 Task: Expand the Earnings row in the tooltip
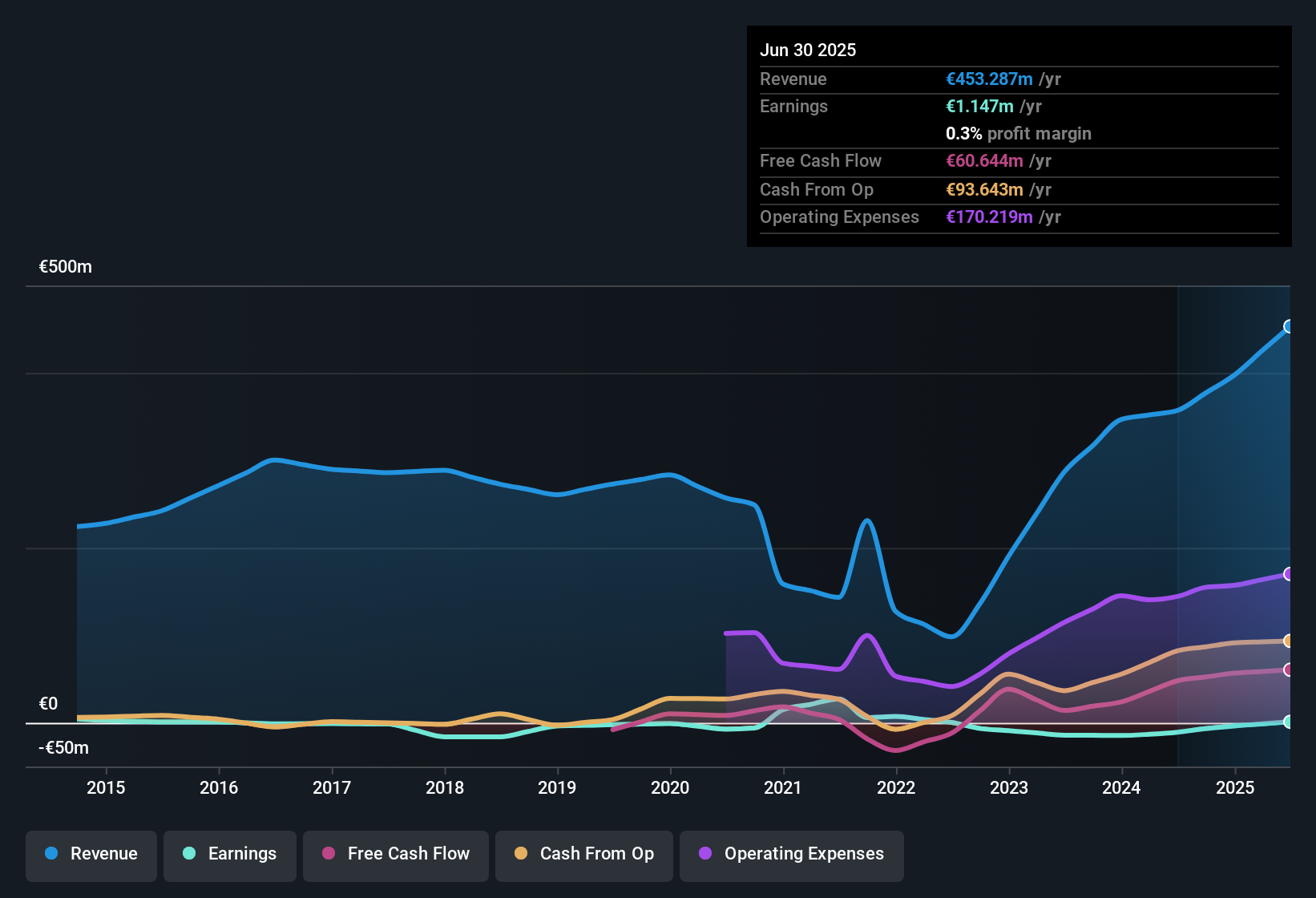coord(793,106)
